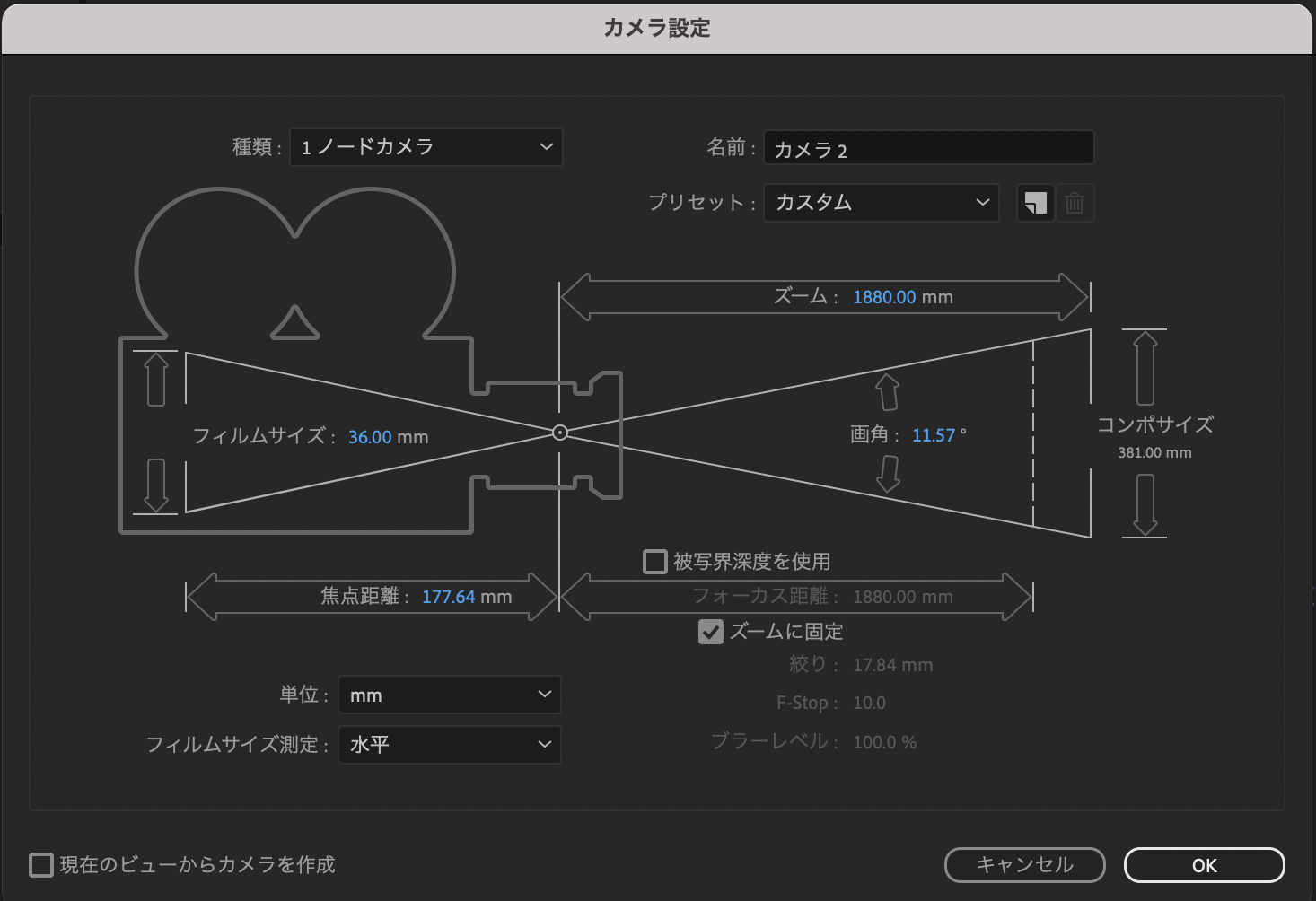Check 現在のビューからカメラを作成 option
The height and width of the screenshot is (901, 1316).
(x=41, y=863)
